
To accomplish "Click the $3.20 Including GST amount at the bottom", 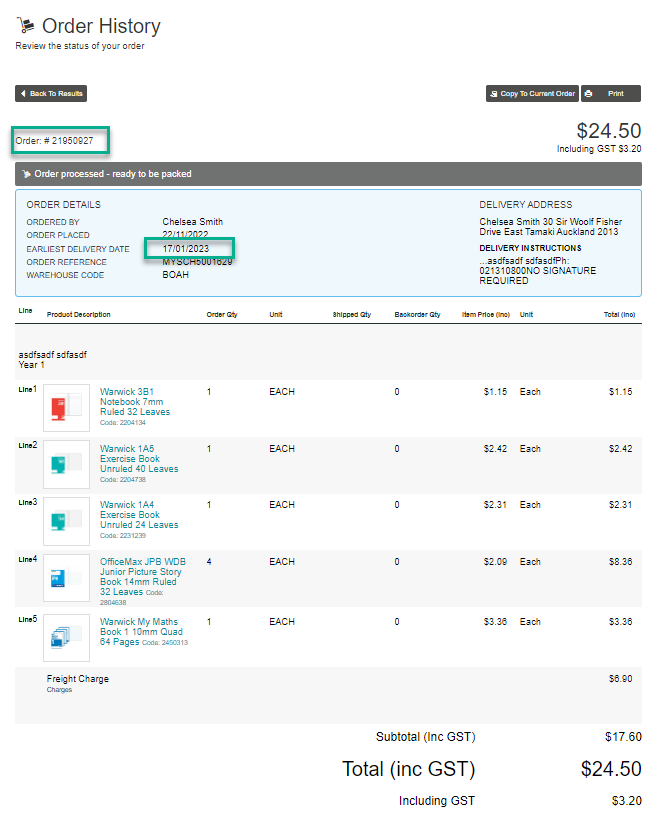I will tap(627, 801).
